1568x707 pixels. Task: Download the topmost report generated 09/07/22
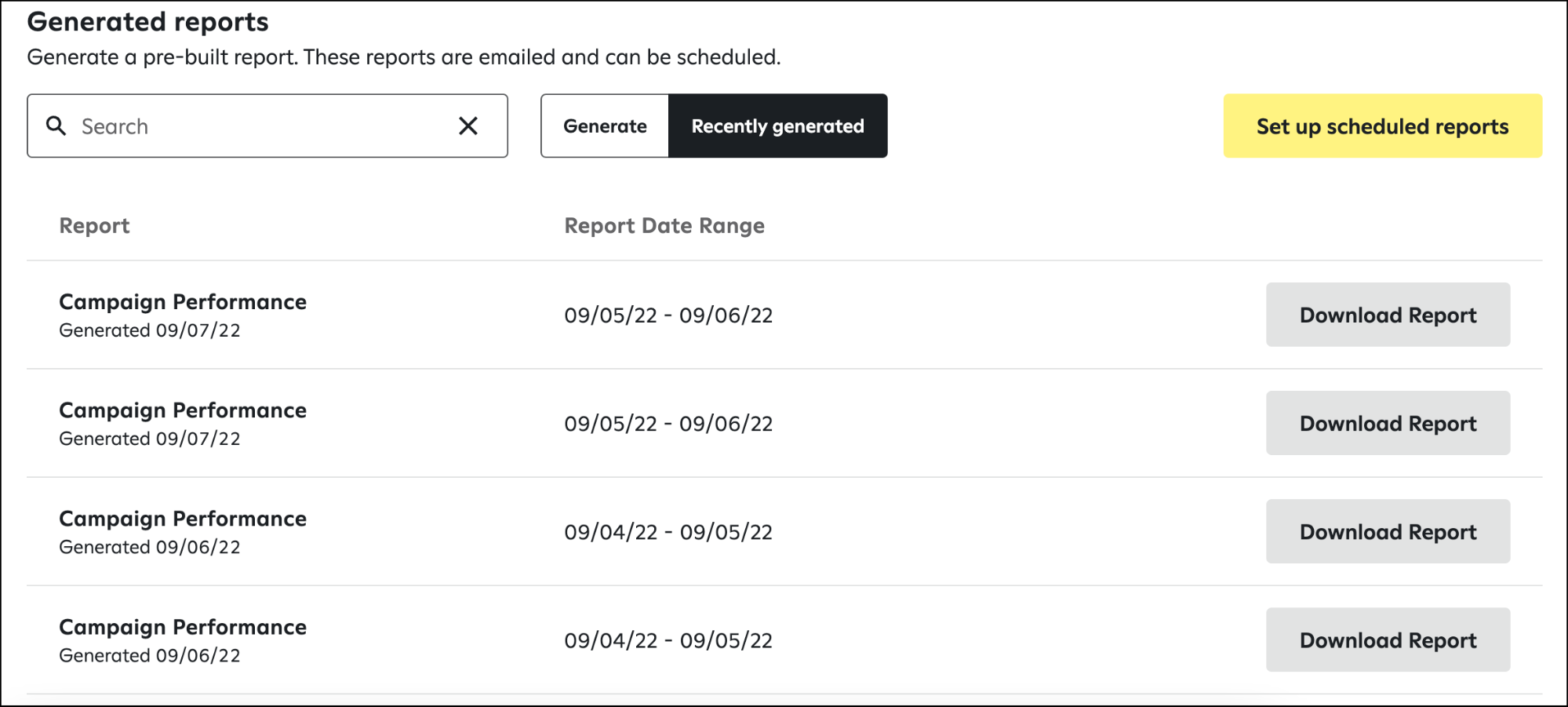coord(1388,315)
